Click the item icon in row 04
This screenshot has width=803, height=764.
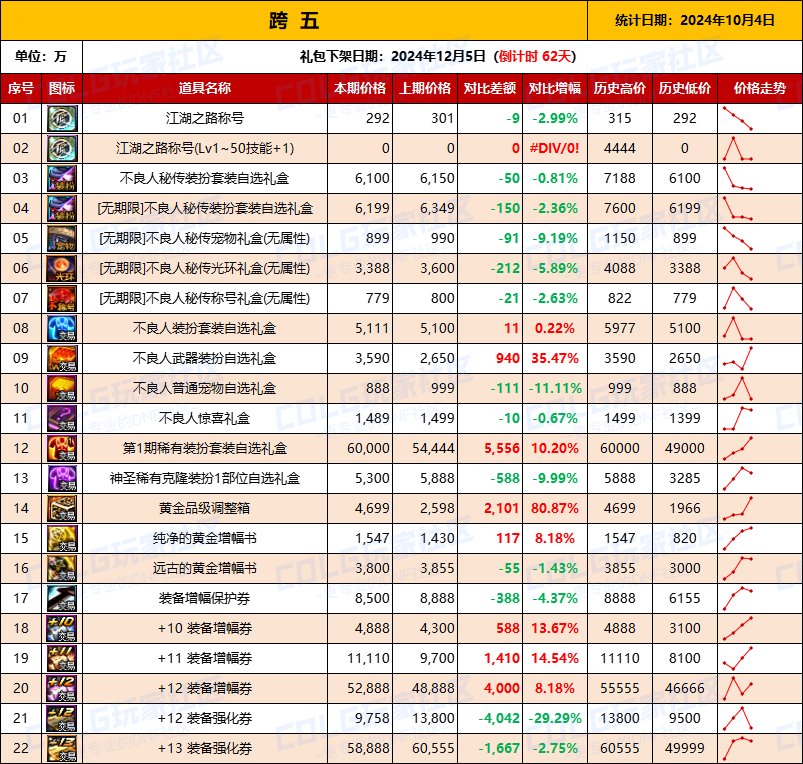(x=62, y=208)
